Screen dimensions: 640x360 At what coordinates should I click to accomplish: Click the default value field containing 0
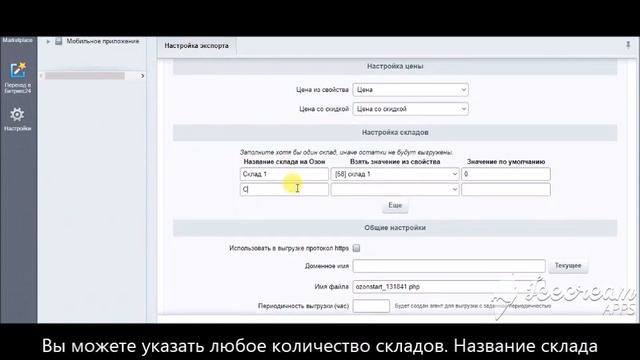coord(506,174)
